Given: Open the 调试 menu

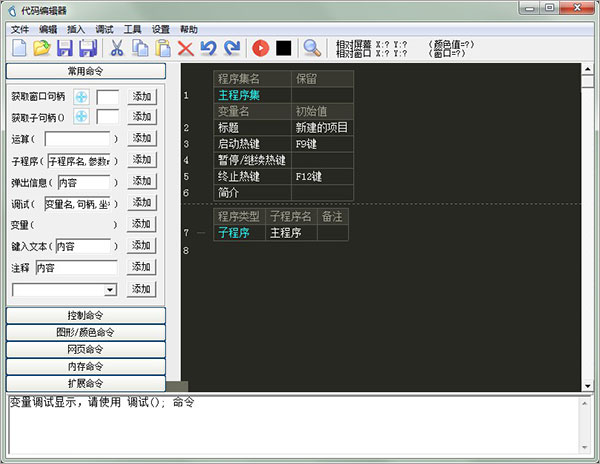Looking at the screenshot, I should coord(104,29).
